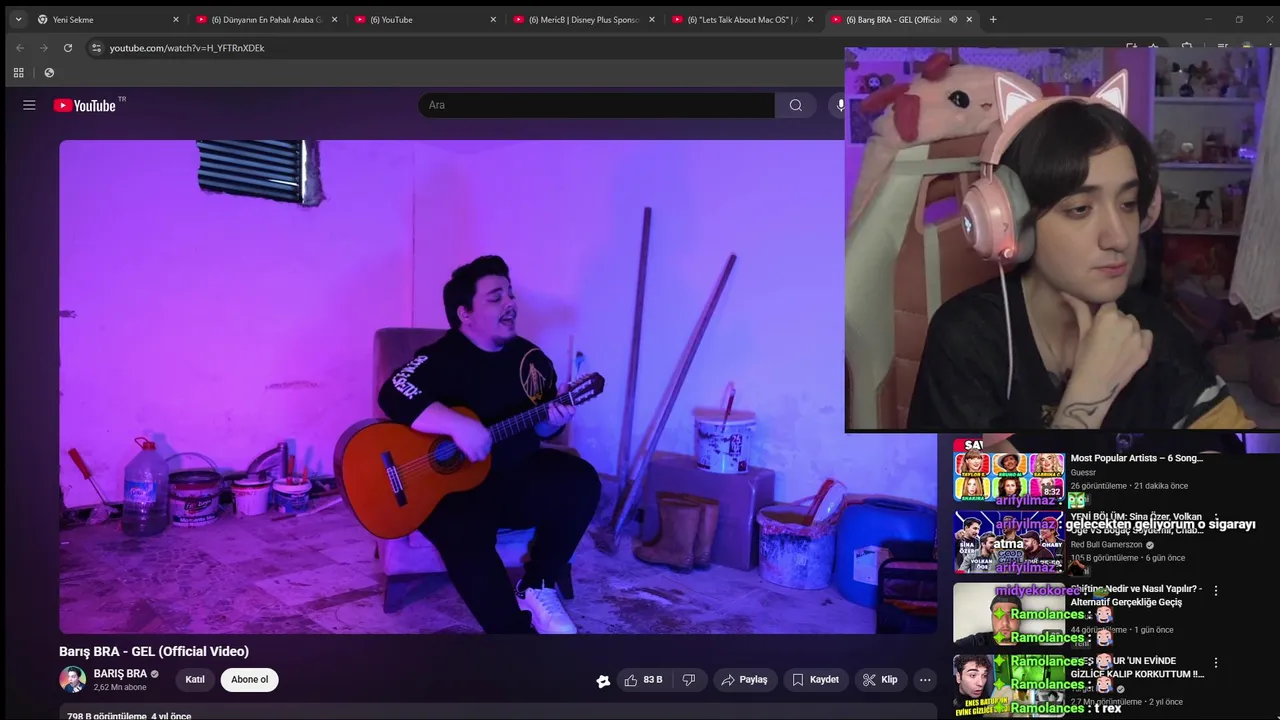
Task: Go forward using the browser forward arrow
Action: (x=43, y=48)
